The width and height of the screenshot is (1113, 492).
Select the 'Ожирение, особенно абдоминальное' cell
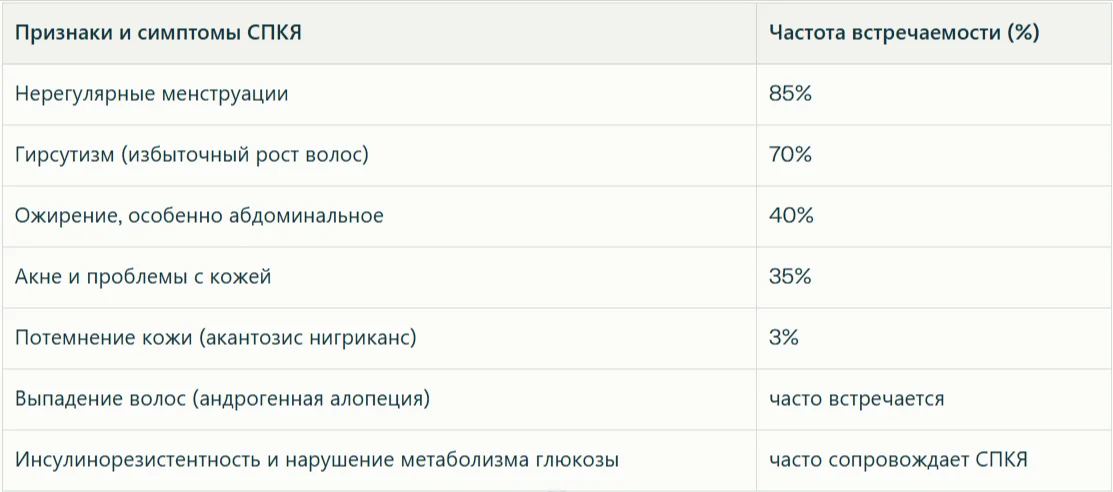tap(199, 216)
